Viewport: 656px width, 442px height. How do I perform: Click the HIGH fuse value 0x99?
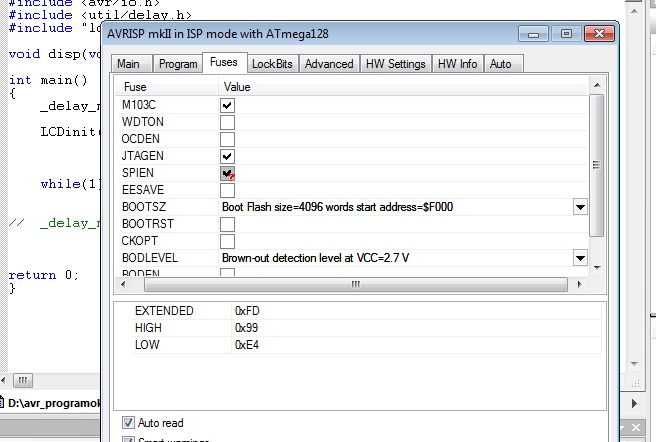(x=247, y=328)
